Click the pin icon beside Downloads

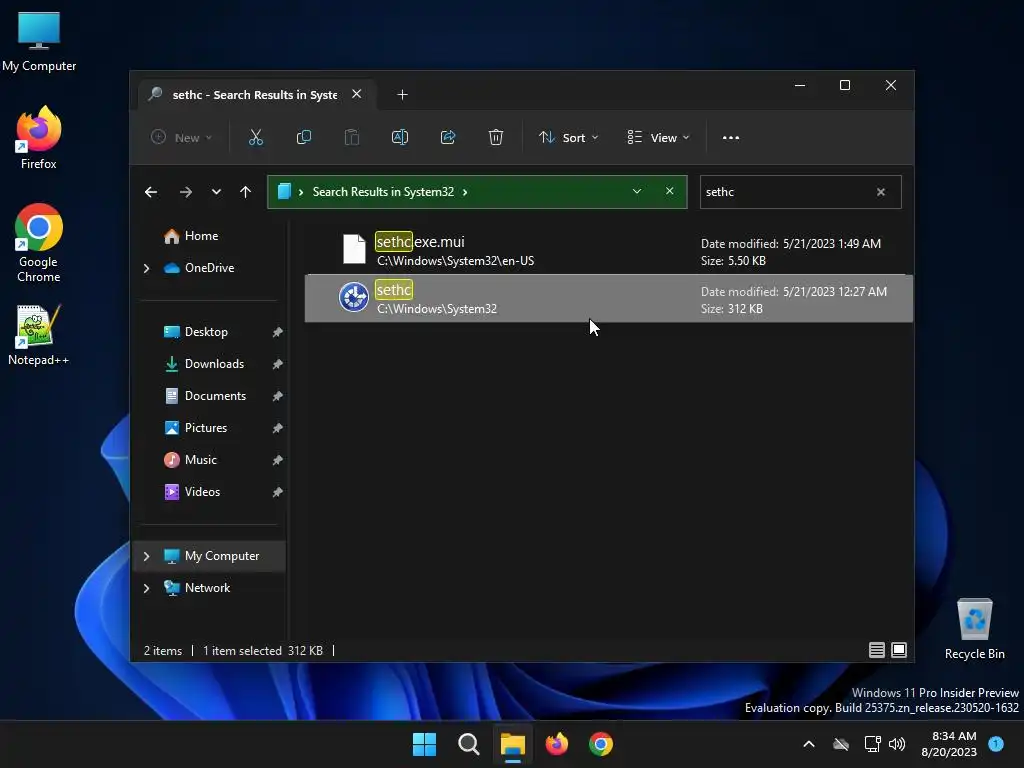coord(277,364)
